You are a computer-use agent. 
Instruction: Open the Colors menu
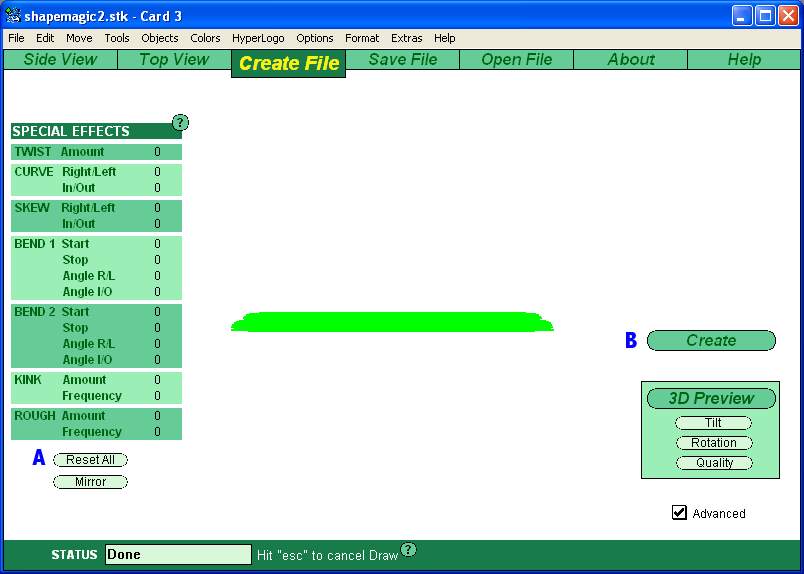tap(205, 38)
